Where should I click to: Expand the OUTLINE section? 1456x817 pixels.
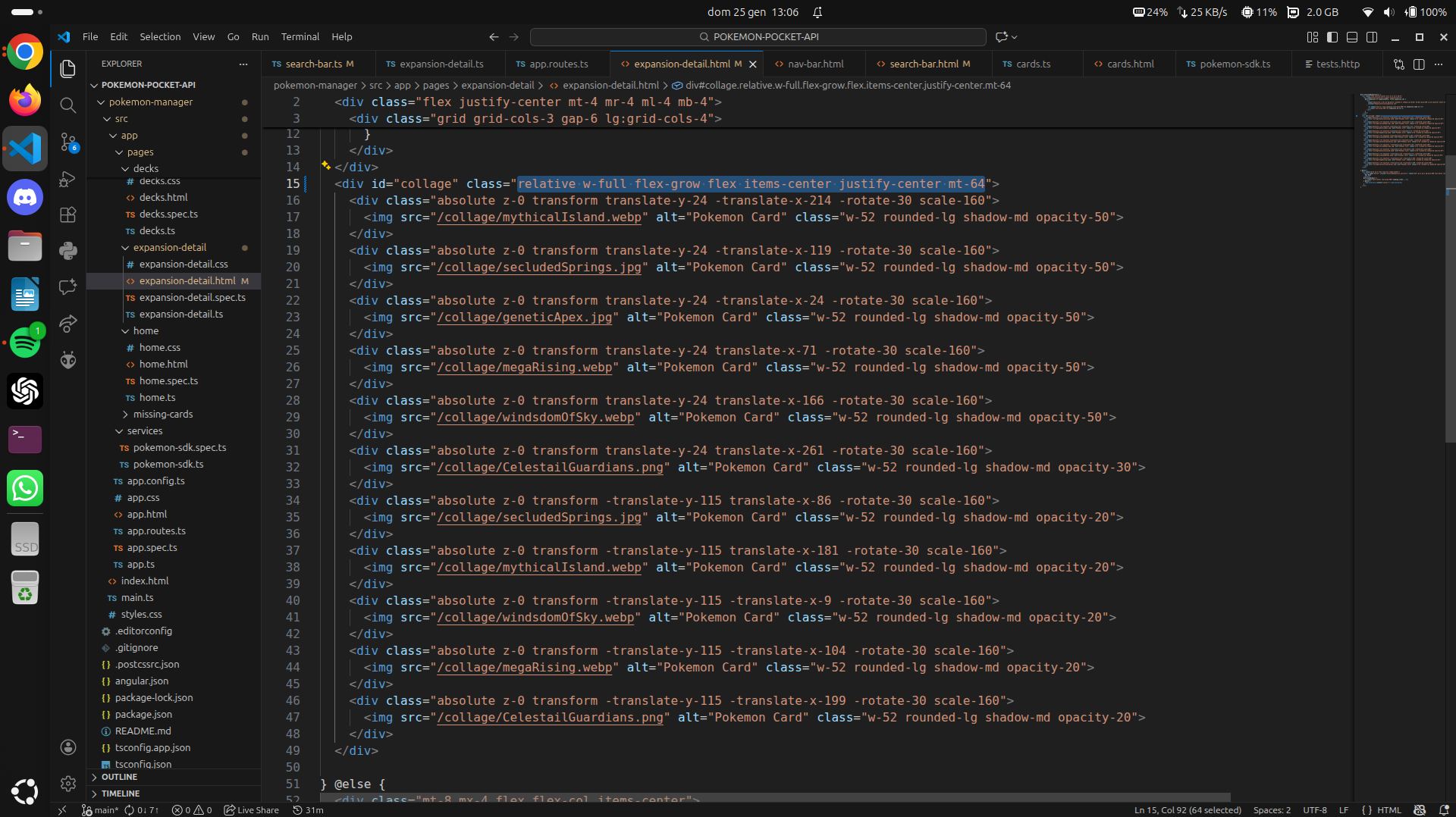(119, 777)
